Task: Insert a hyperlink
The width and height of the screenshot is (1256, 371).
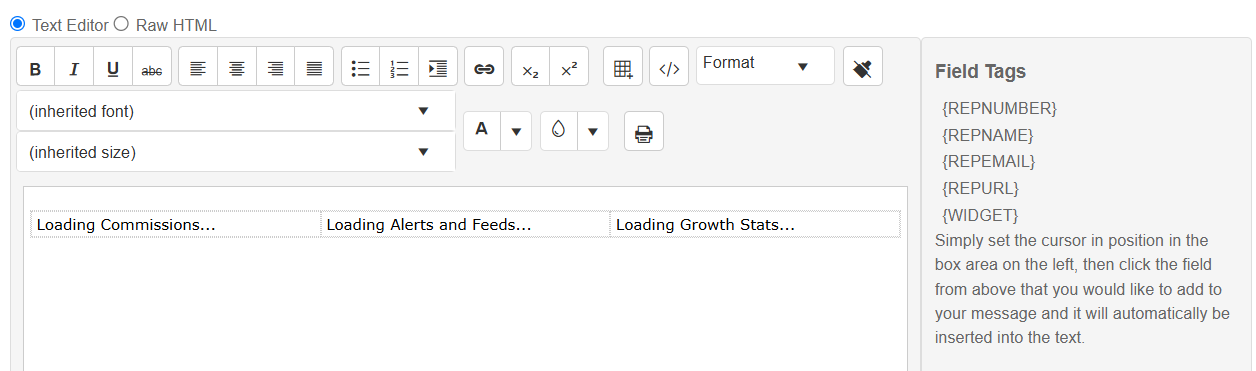Action: [484, 69]
